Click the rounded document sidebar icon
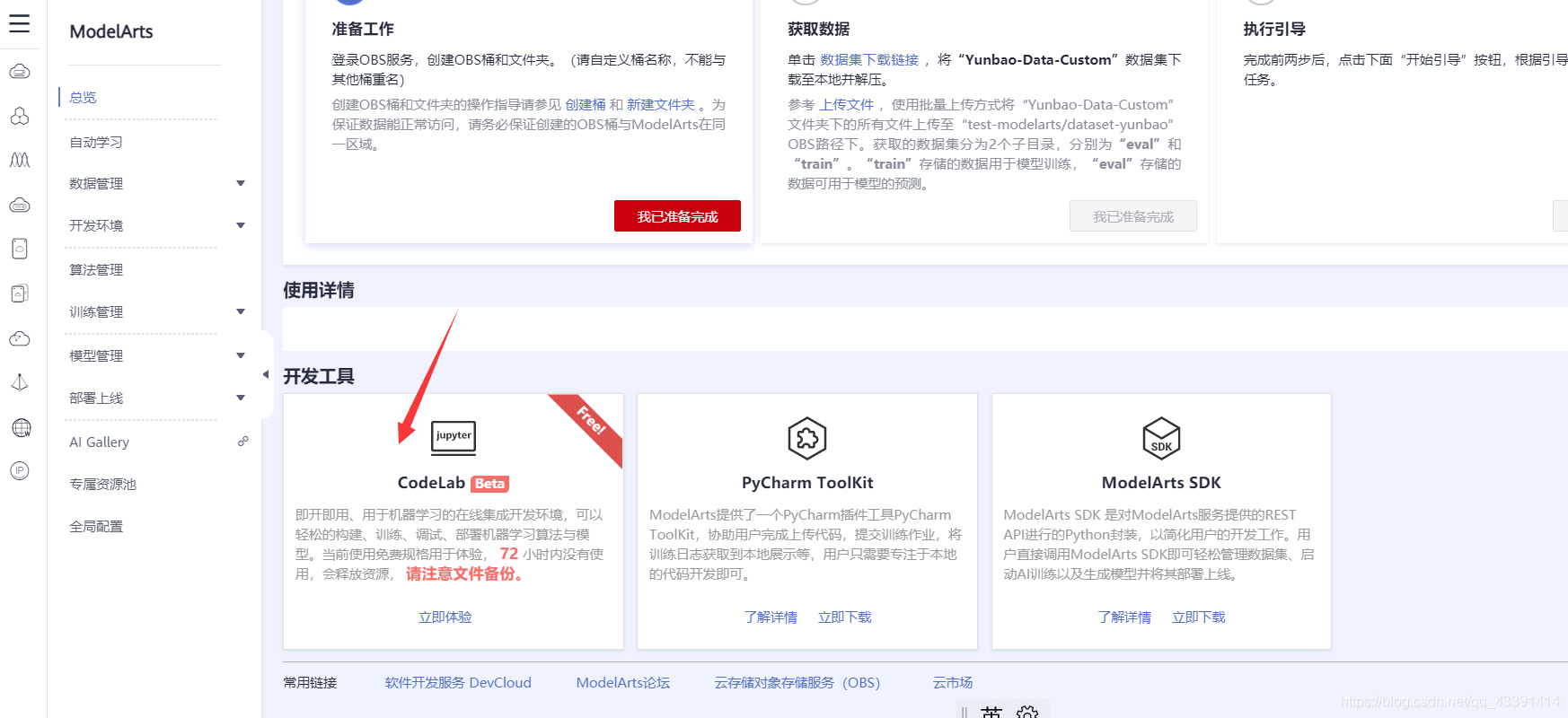The height and width of the screenshot is (718, 1568). click(x=20, y=249)
